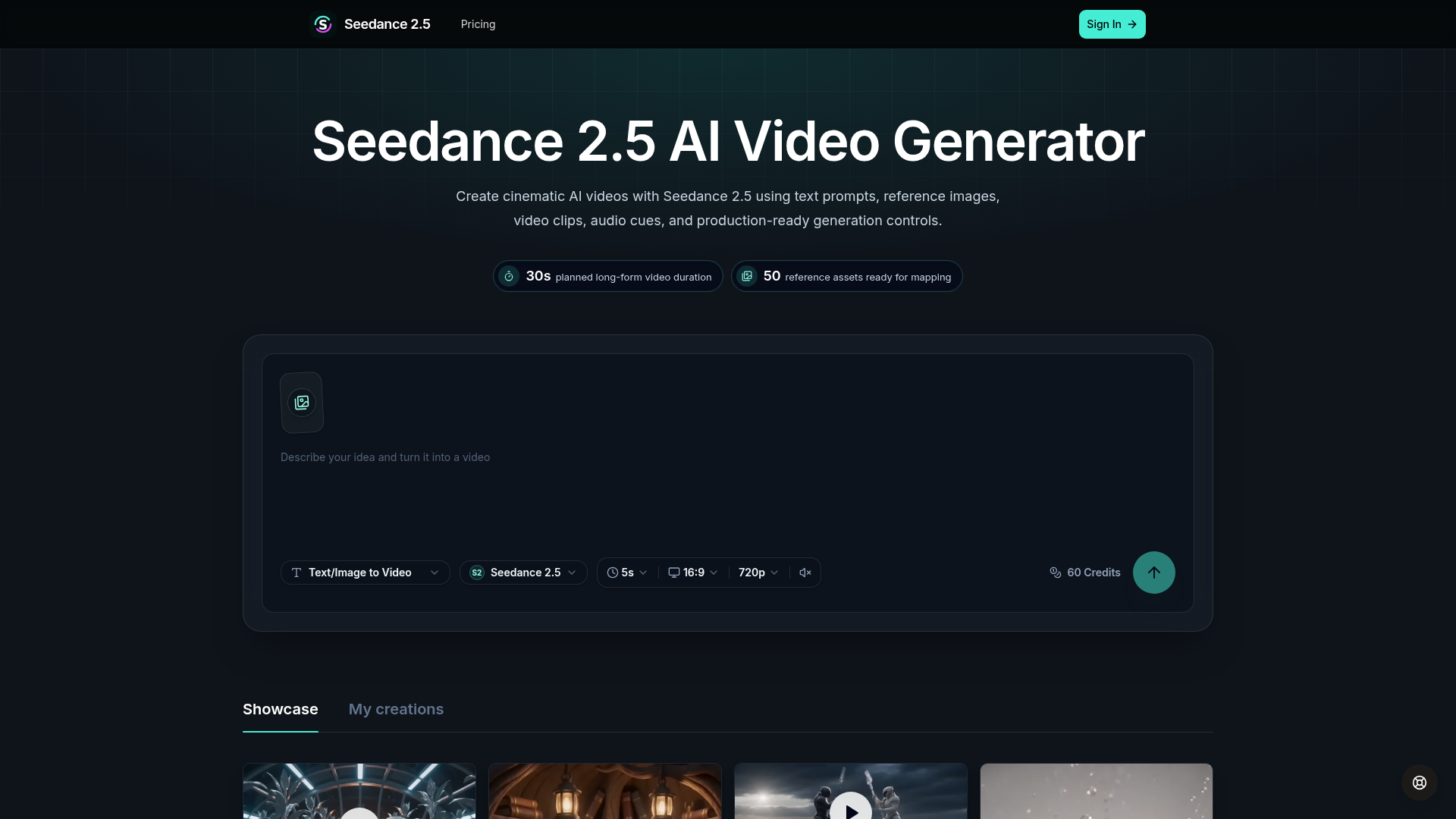Open the 720p resolution dropdown

758,573
